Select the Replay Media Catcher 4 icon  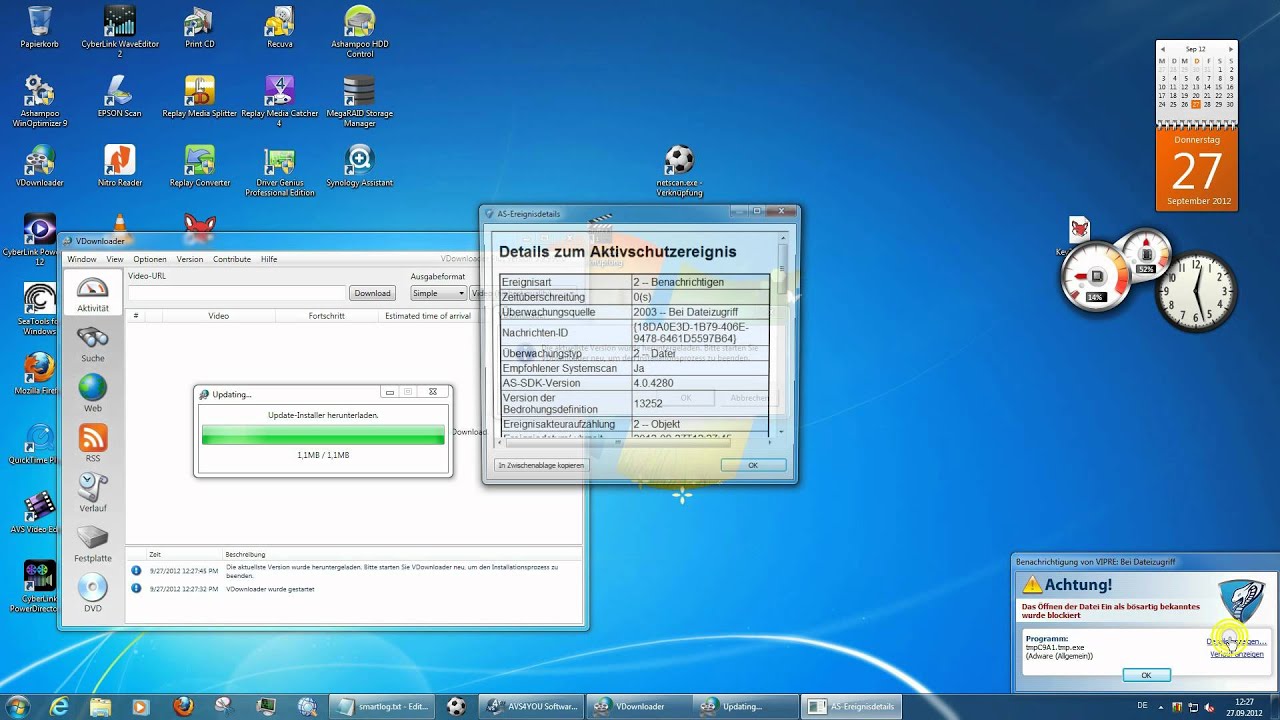coord(280,101)
